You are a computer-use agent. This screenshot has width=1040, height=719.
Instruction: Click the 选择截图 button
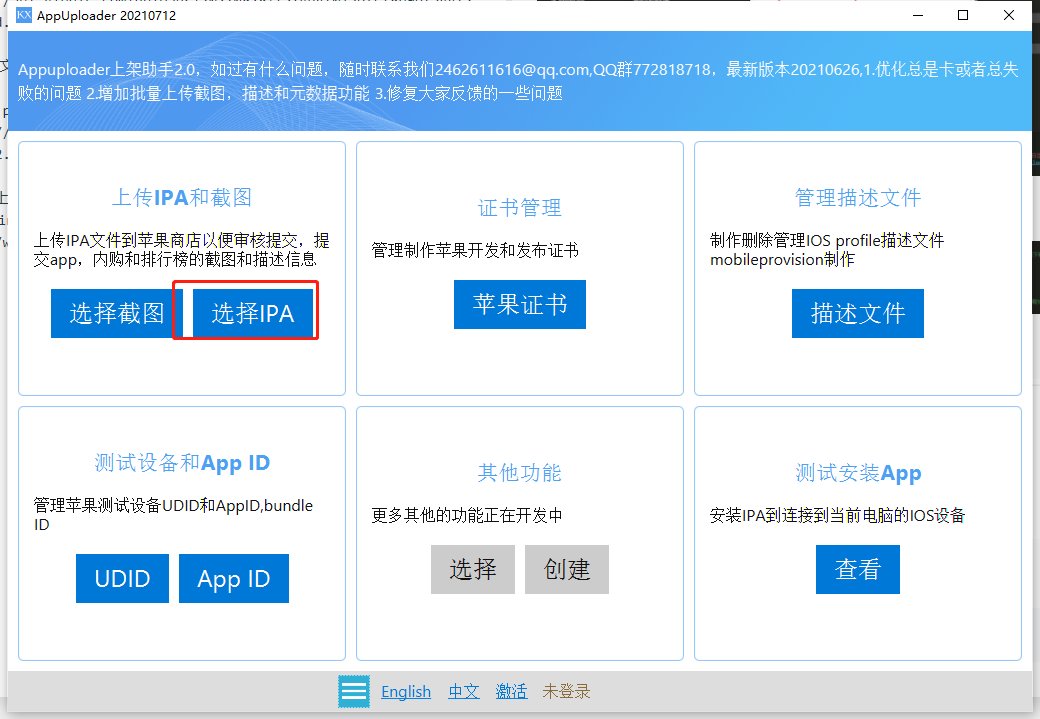click(x=117, y=313)
